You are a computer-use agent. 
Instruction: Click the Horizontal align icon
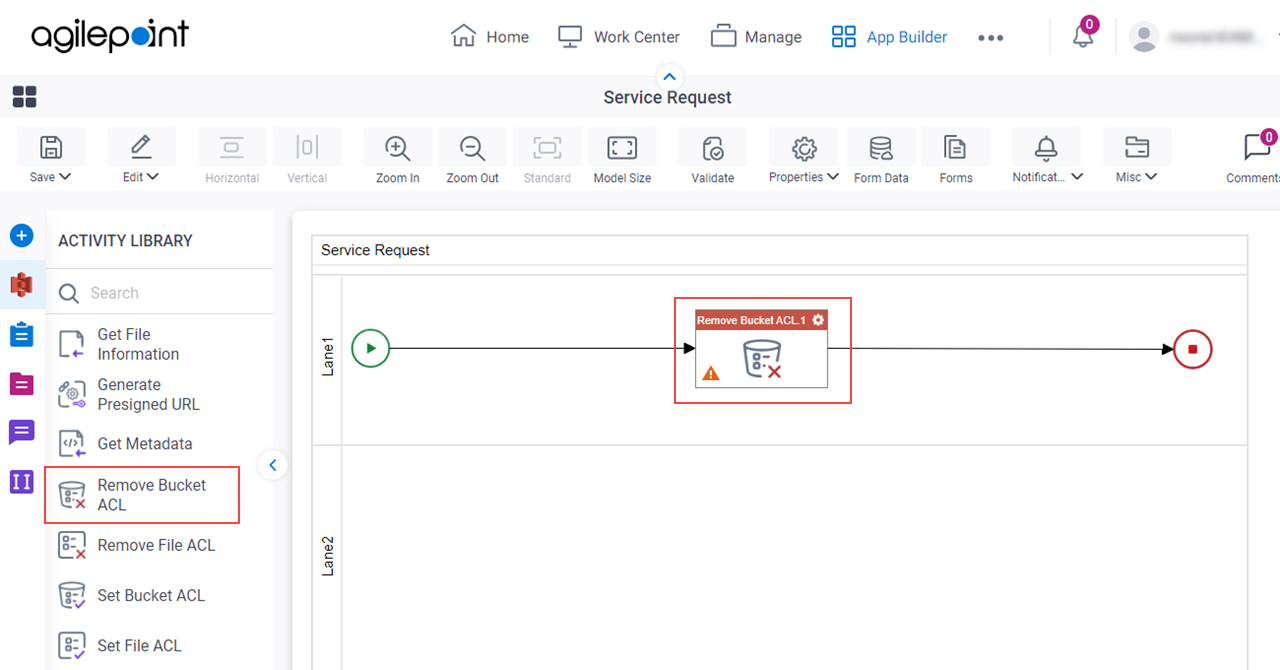tap(232, 147)
